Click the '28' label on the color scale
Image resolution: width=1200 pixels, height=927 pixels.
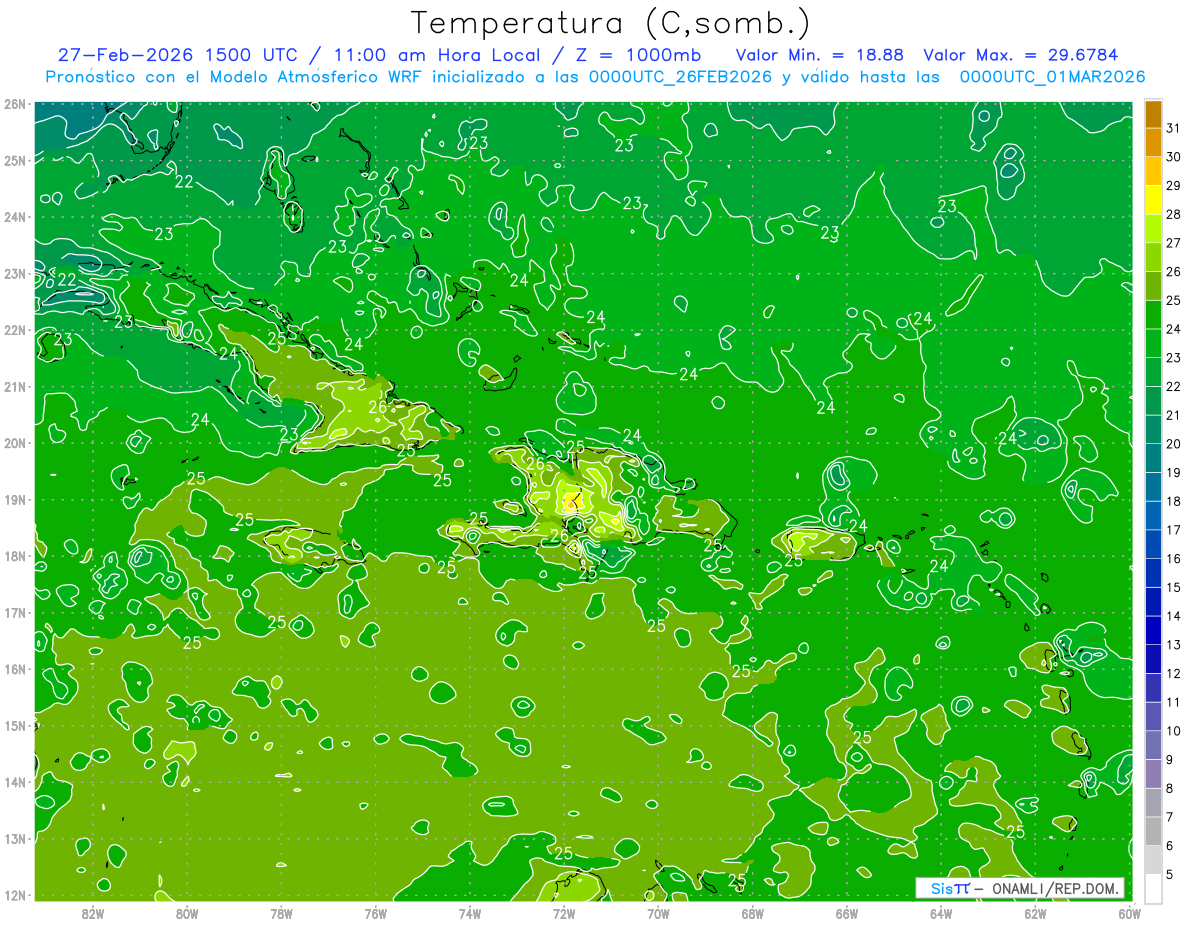click(1174, 214)
